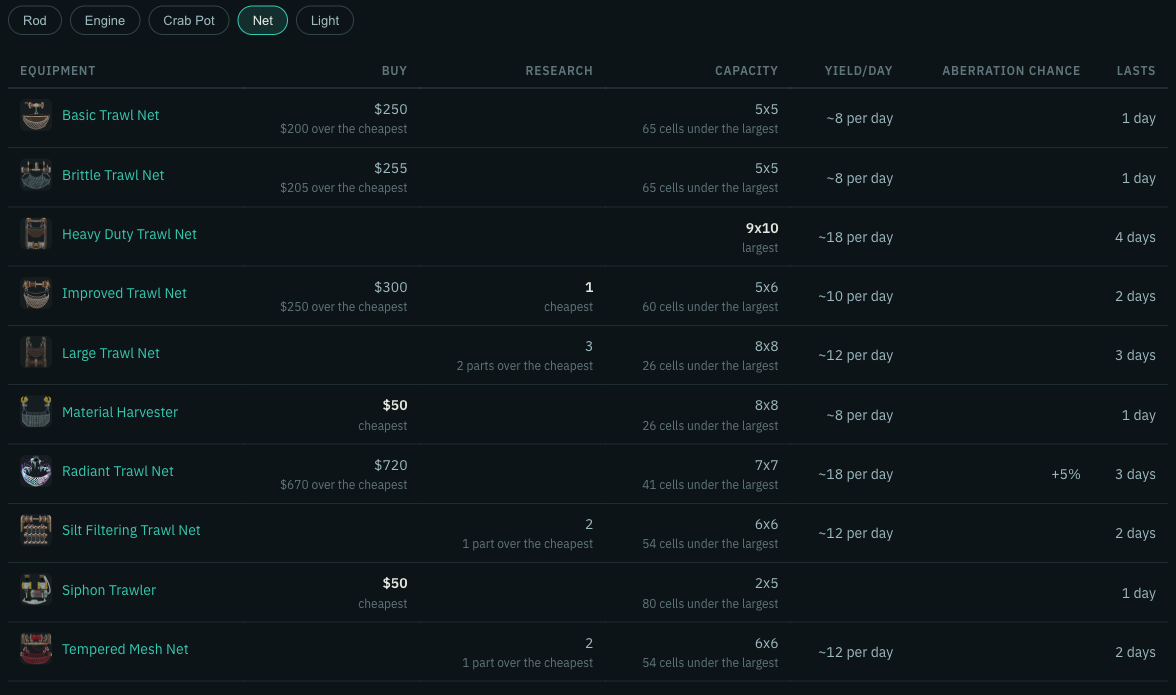Click the 9x10 capacity value
This screenshot has width=1176, height=695.
(x=762, y=228)
